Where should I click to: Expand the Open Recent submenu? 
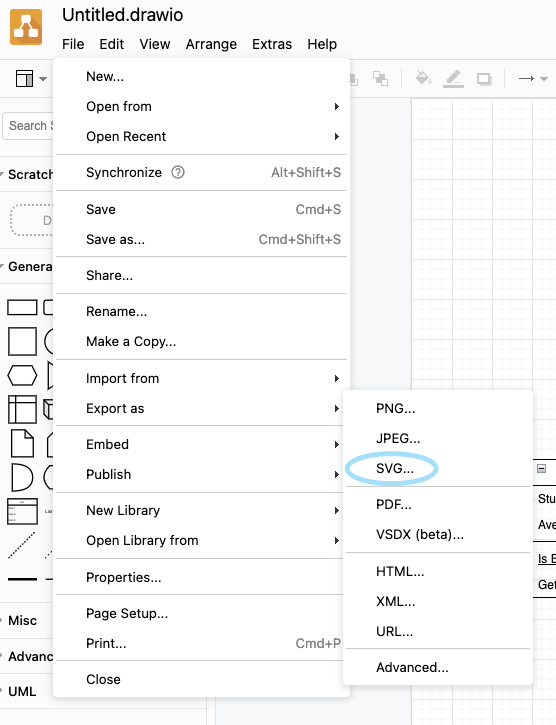coord(201,136)
